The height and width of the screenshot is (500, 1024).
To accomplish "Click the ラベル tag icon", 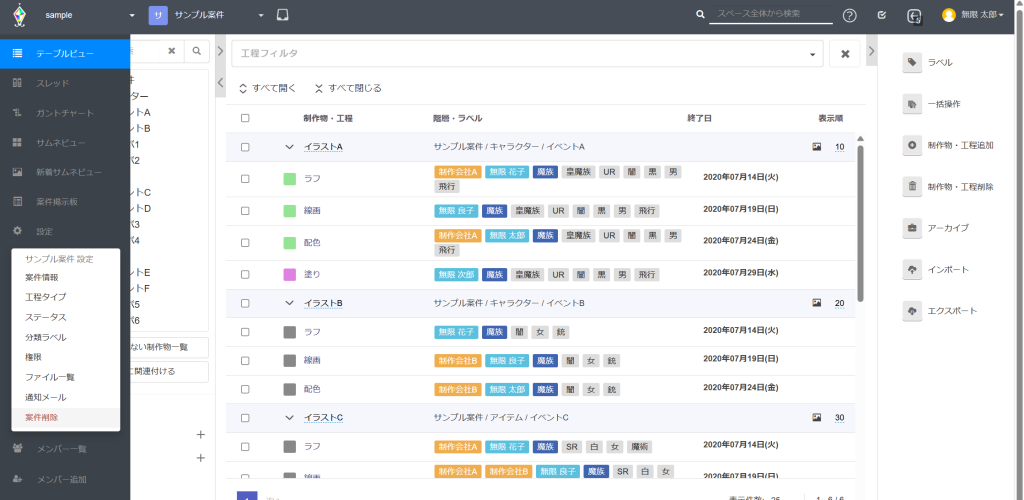I will [912, 63].
